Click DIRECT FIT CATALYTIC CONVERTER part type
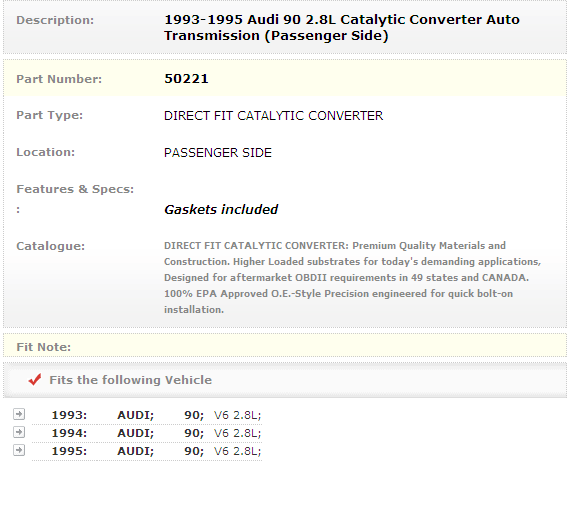Screen dimensions: 570x505 [273, 116]
